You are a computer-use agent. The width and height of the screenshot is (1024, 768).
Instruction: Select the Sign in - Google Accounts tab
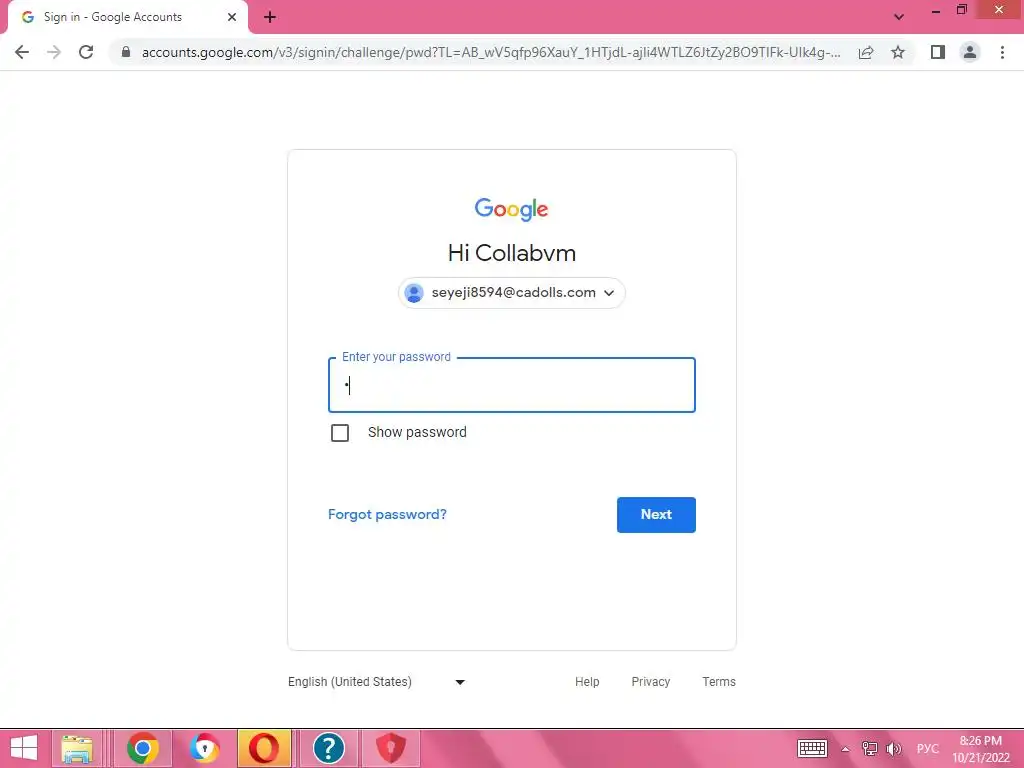[127, 17]
